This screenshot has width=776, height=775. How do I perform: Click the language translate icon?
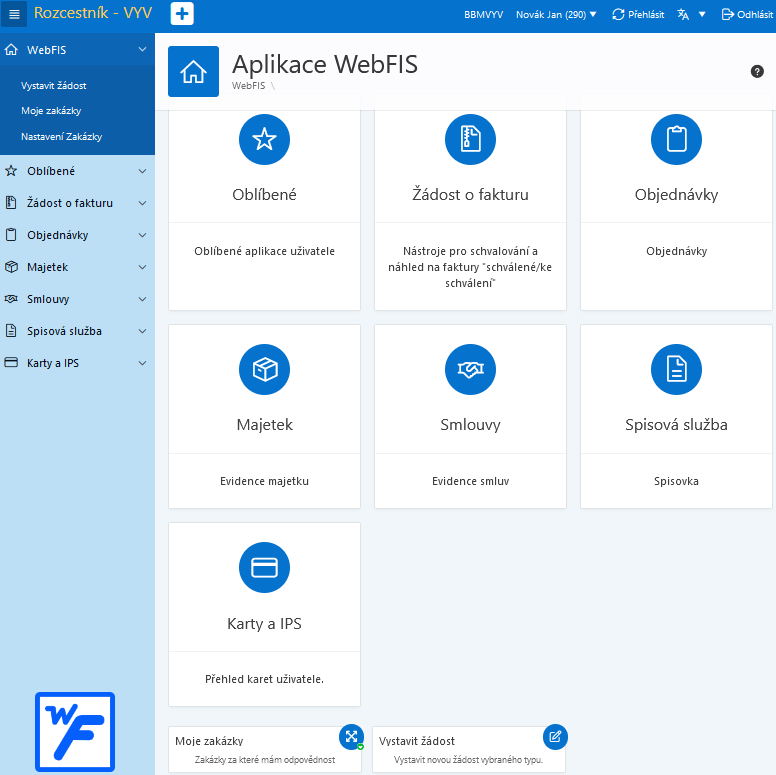(x=683, y=14)
